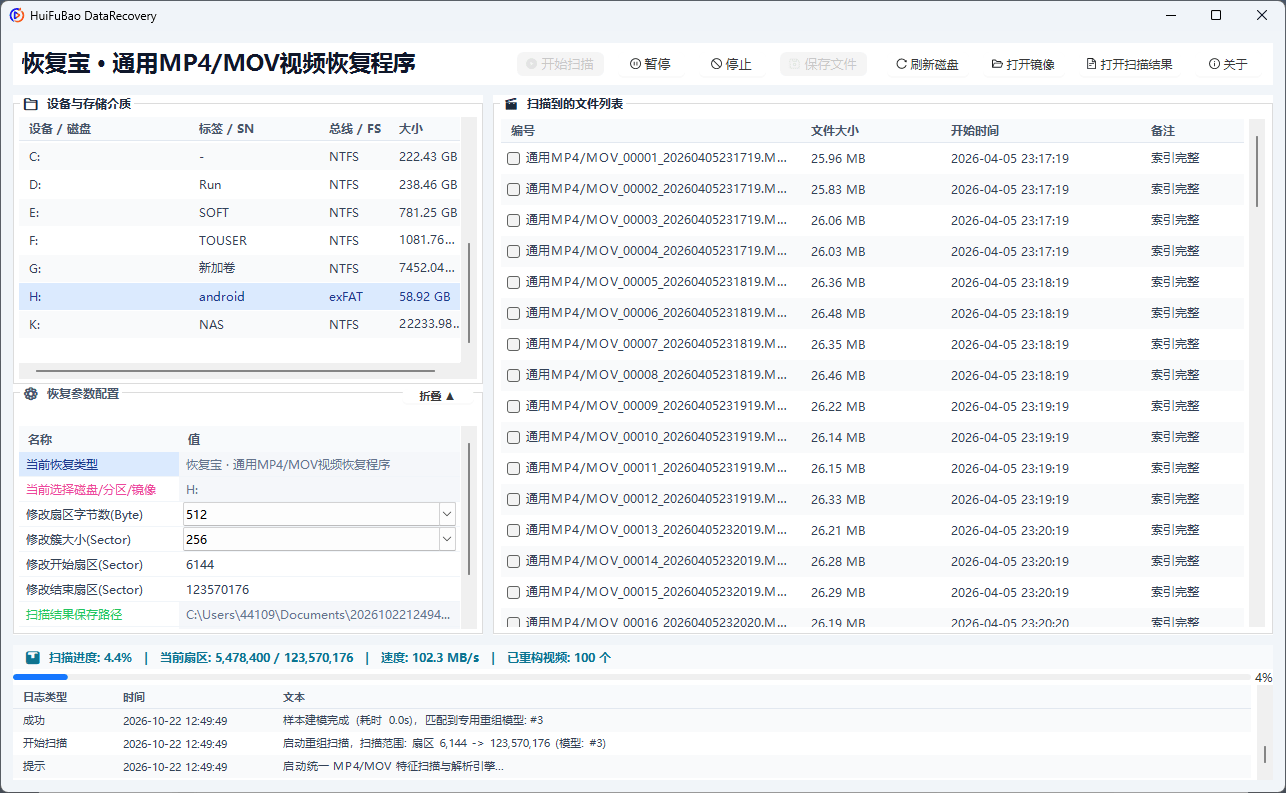Click the refresh icon of 刷新磁盘
This screenshot has width=1286, height=793.
(x=901, y=64)
